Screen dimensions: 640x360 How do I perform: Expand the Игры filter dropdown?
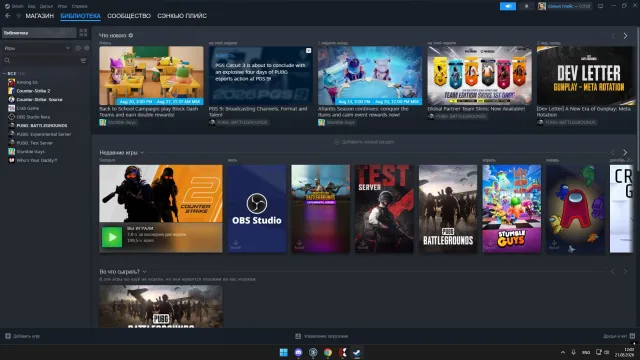click(37, 48)
